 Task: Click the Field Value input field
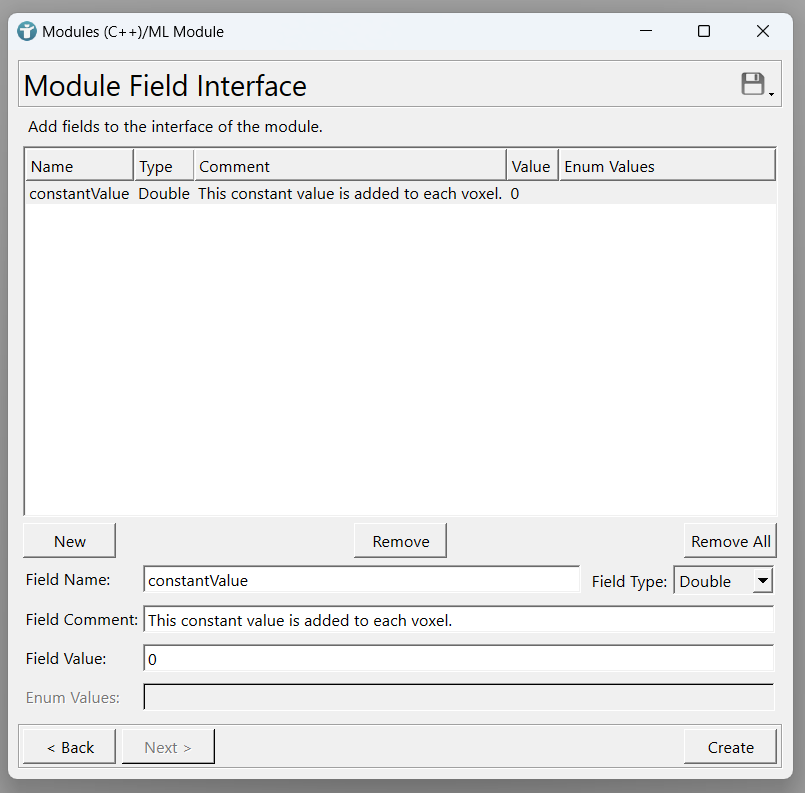[x=458, y=659]
